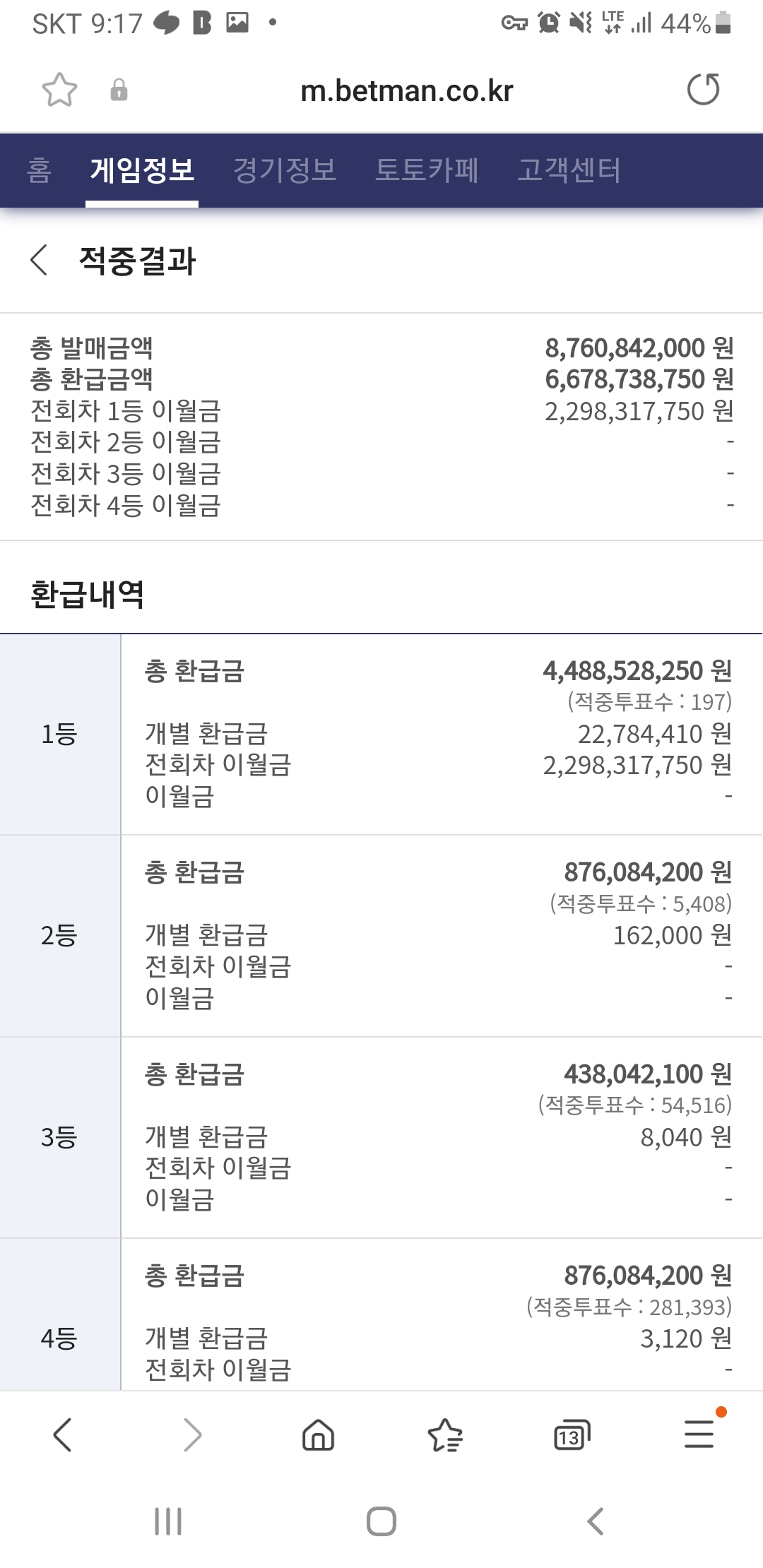Viewport: 763px width, 1568px height.
Task: Open the bookmarks list star icon
Action: tap(445, 1435)
